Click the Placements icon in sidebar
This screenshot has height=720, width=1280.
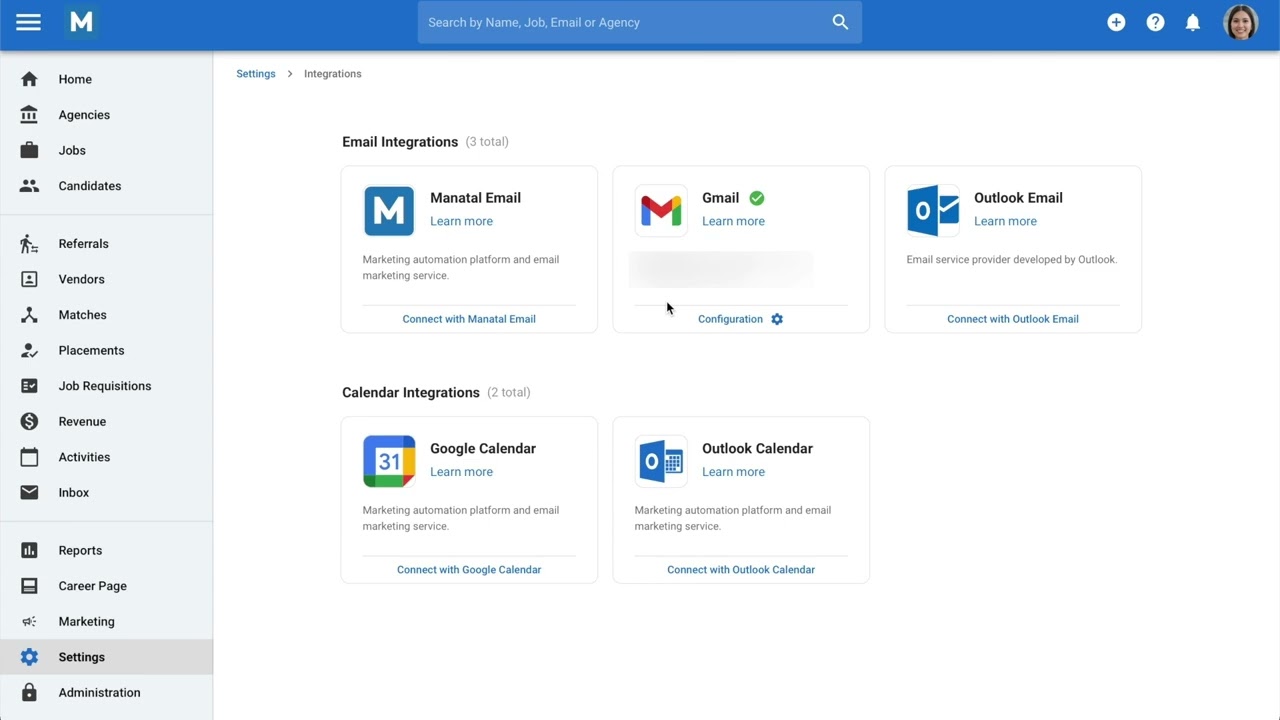tap(29, 350)
